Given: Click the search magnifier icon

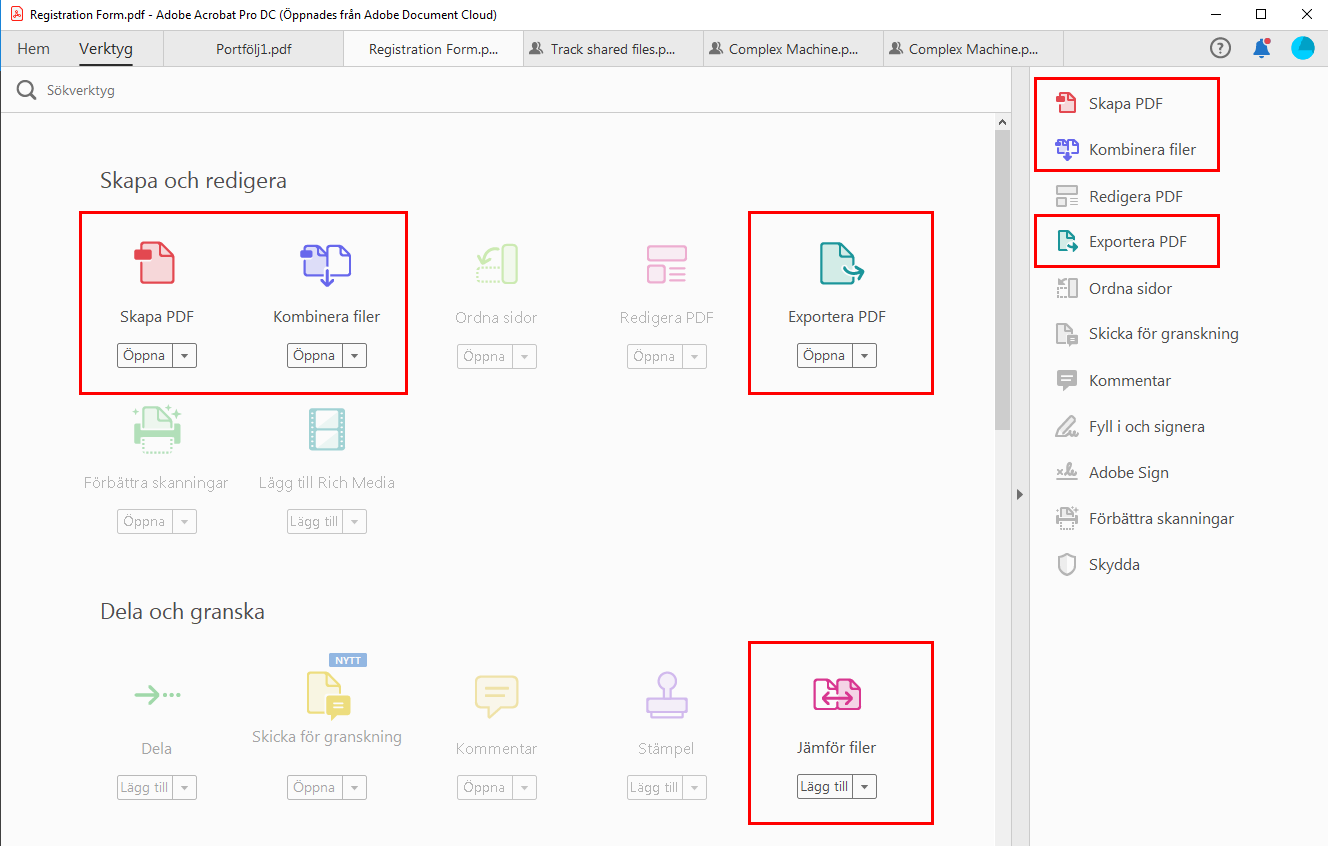Looking at the screenshot, I should tap(27, 91).
